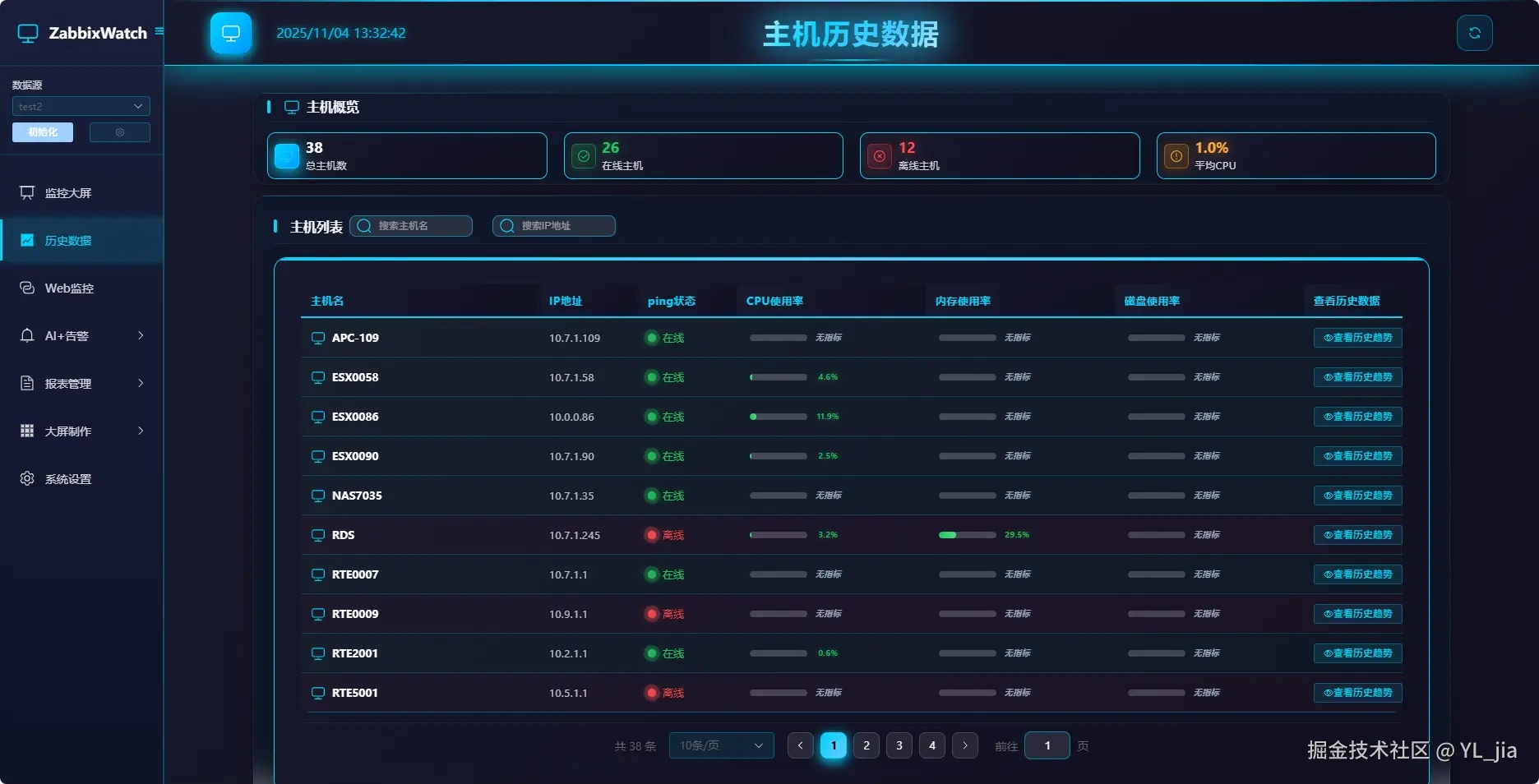Expand the 报表管理 menu
Viewport: 1539px width, 784px height.
click(x=82, y=384)
